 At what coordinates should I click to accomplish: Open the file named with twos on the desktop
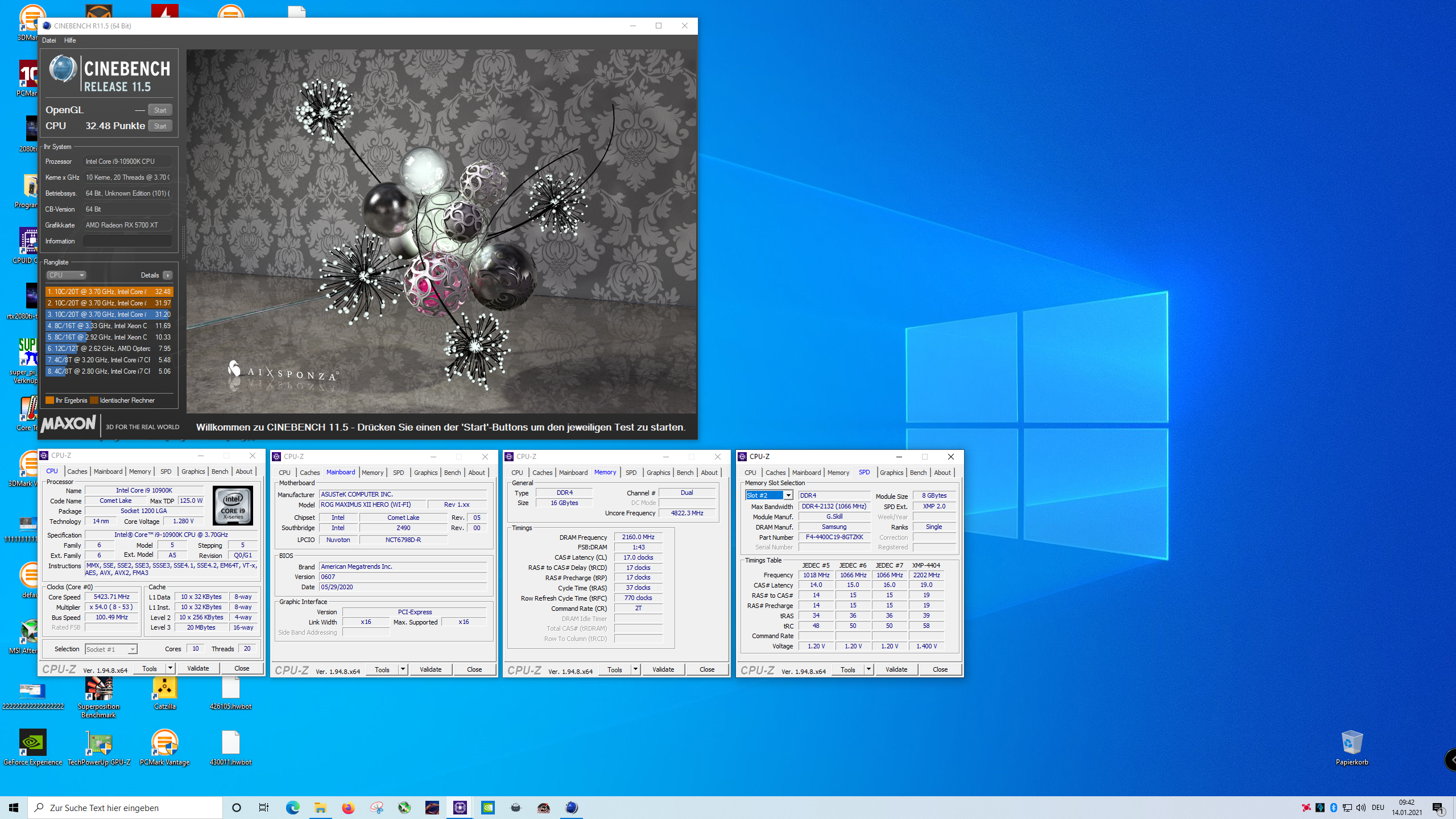pyautogui.click(x=32, y=697)
